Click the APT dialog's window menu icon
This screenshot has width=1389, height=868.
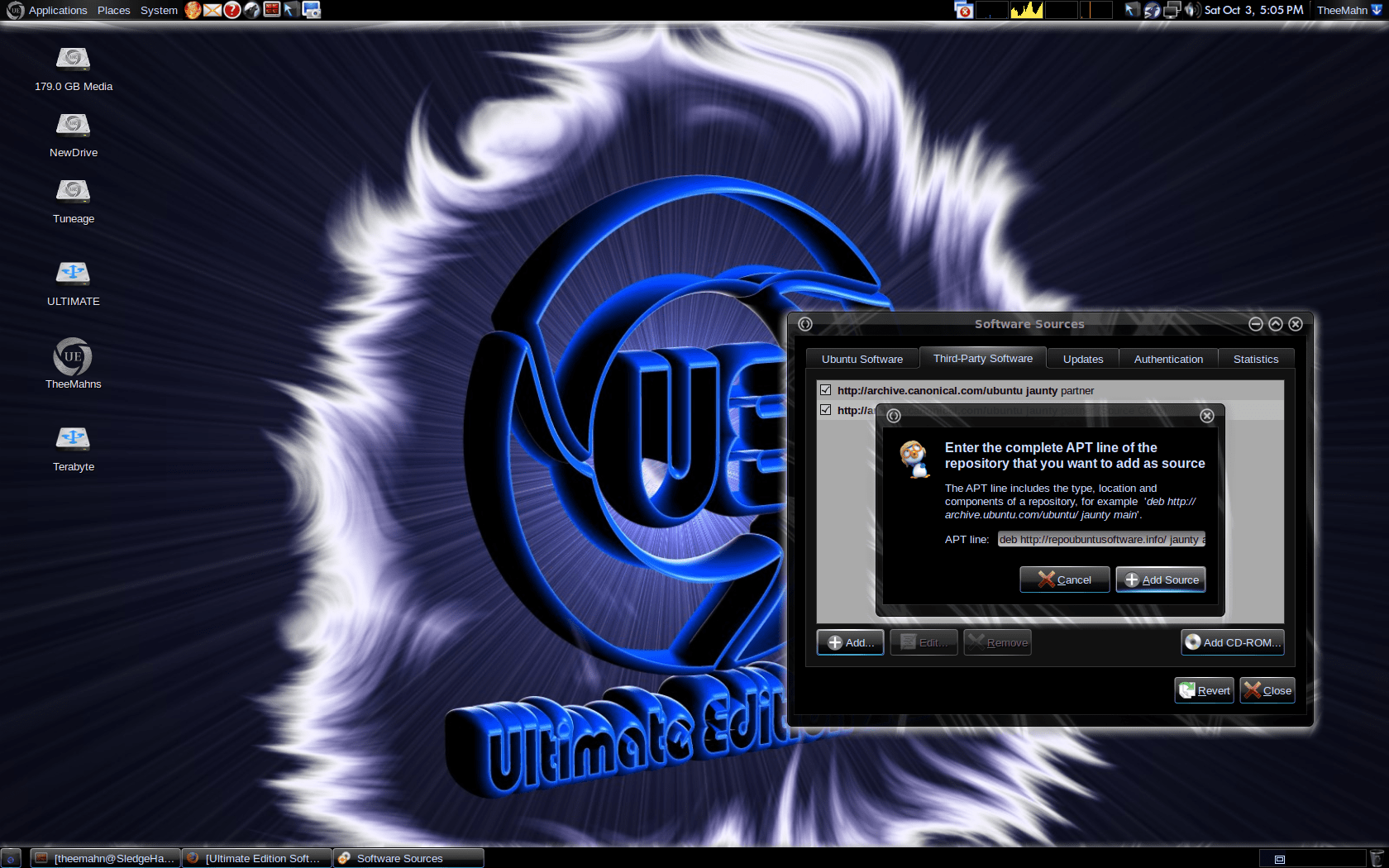pos(894,416)
